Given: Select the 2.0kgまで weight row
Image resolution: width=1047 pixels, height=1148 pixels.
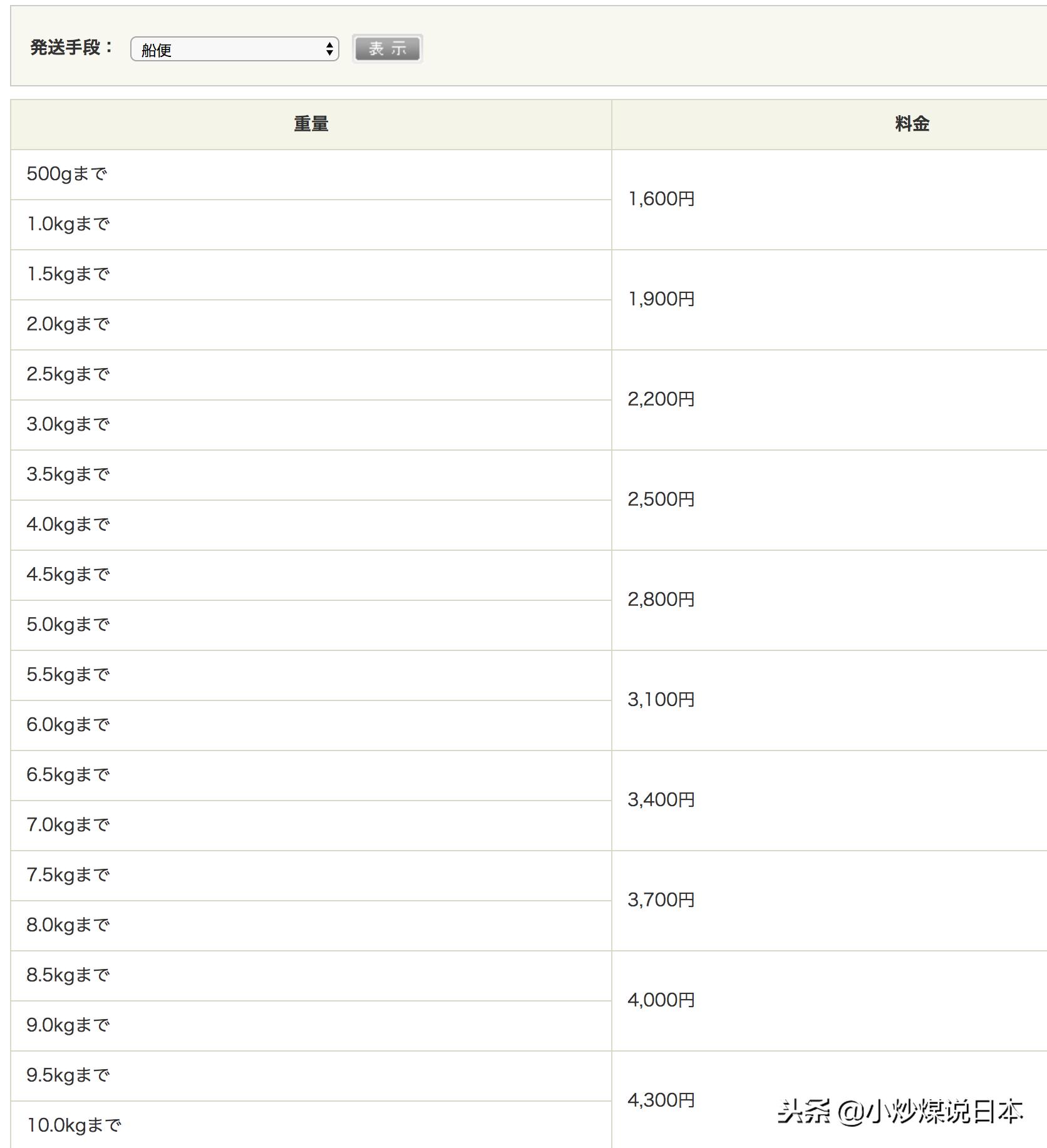Looking at the screenshot, I should pos(68,324).
